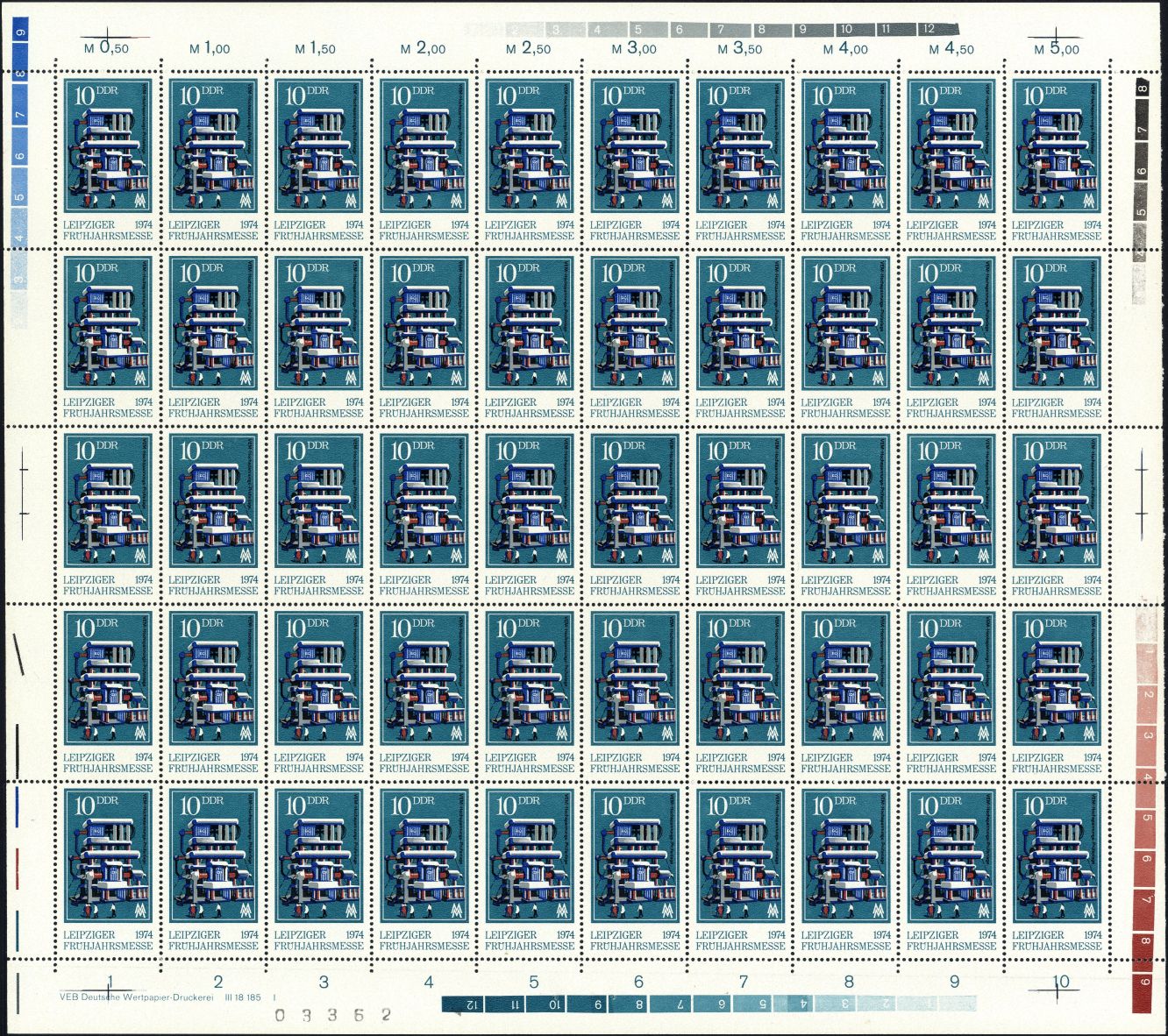Image resolution: width=1168 pixels, height=1036 pixels.
Task: Select column number 3 in the bottom margin
Action: pyautogui.click(x=324, y=982)
